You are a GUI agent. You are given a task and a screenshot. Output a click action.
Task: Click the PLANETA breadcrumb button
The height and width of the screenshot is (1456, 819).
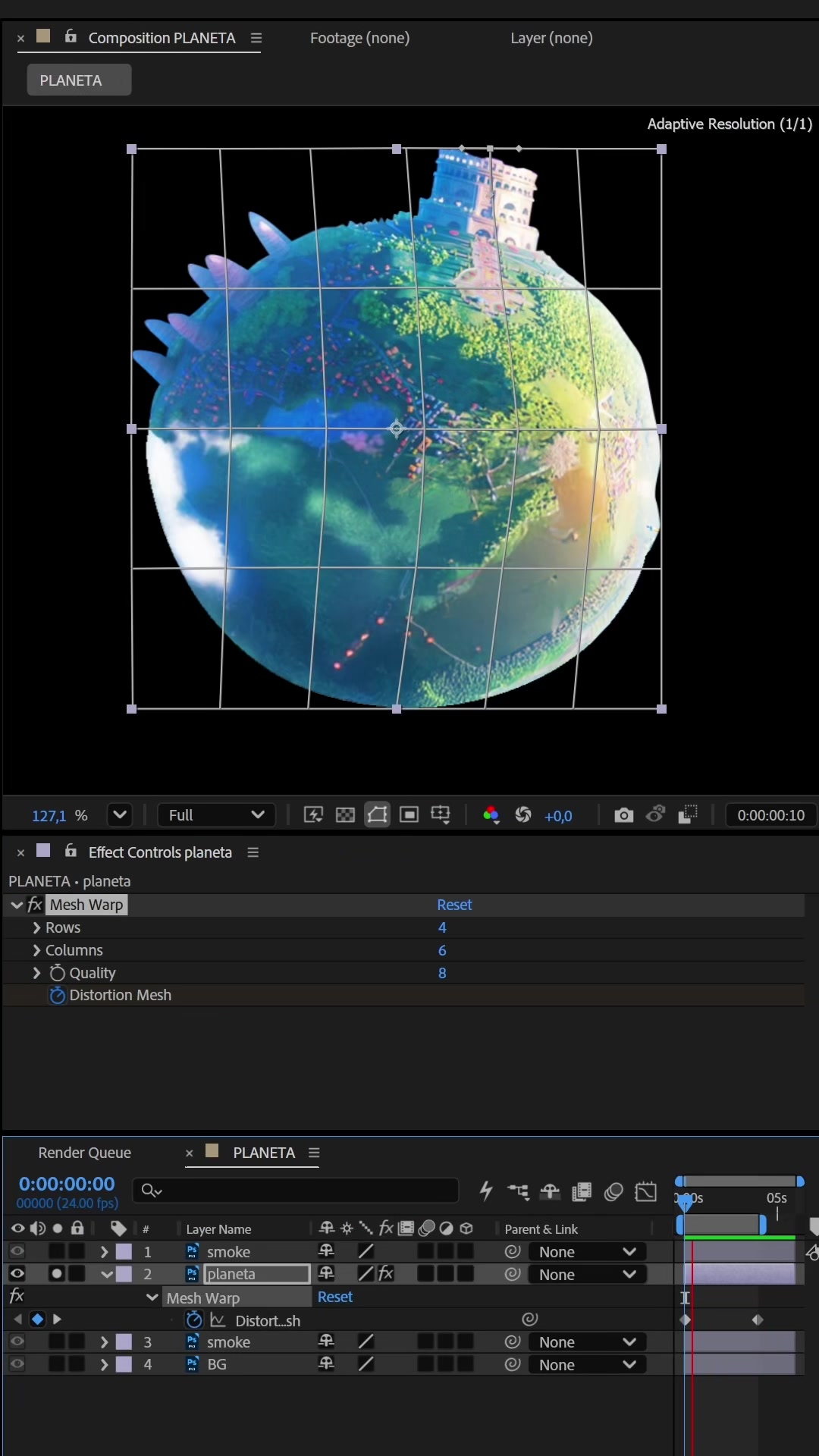point(79,80)
